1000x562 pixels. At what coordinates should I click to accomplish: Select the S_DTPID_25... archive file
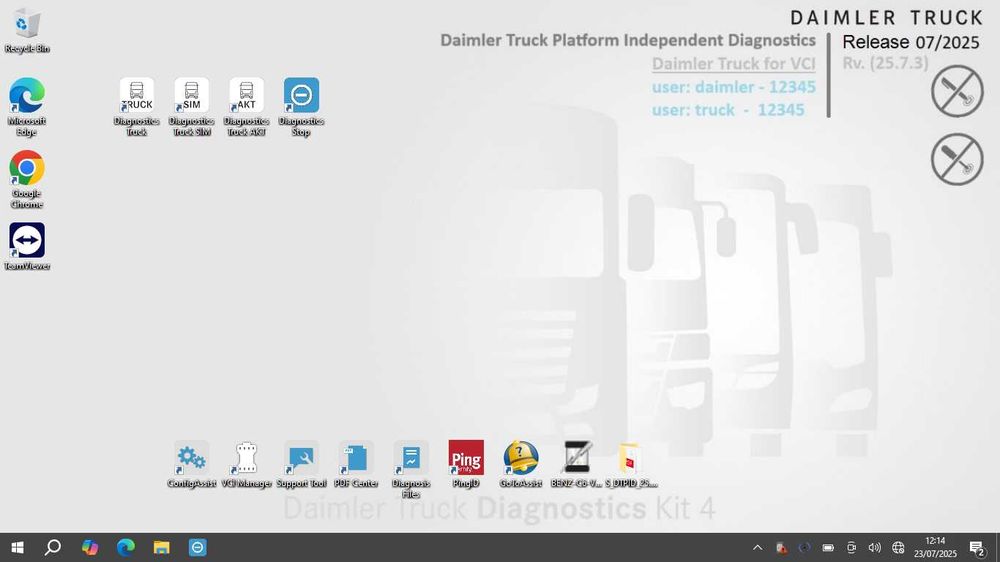[x=631, y=464]
